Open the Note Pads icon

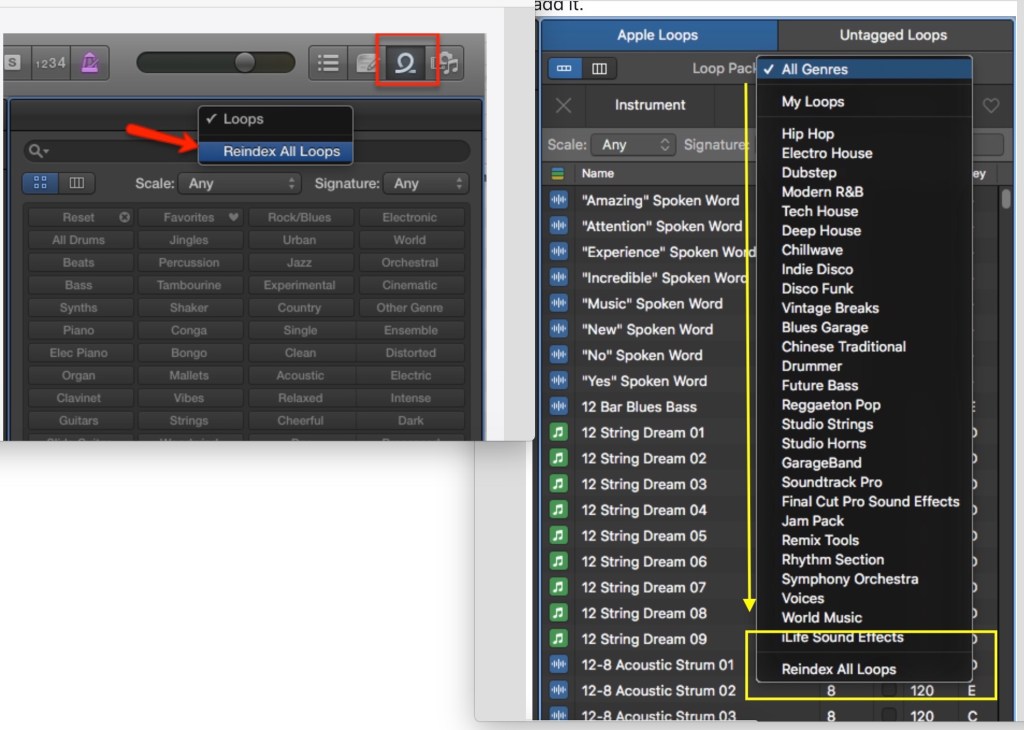point(367,63)
